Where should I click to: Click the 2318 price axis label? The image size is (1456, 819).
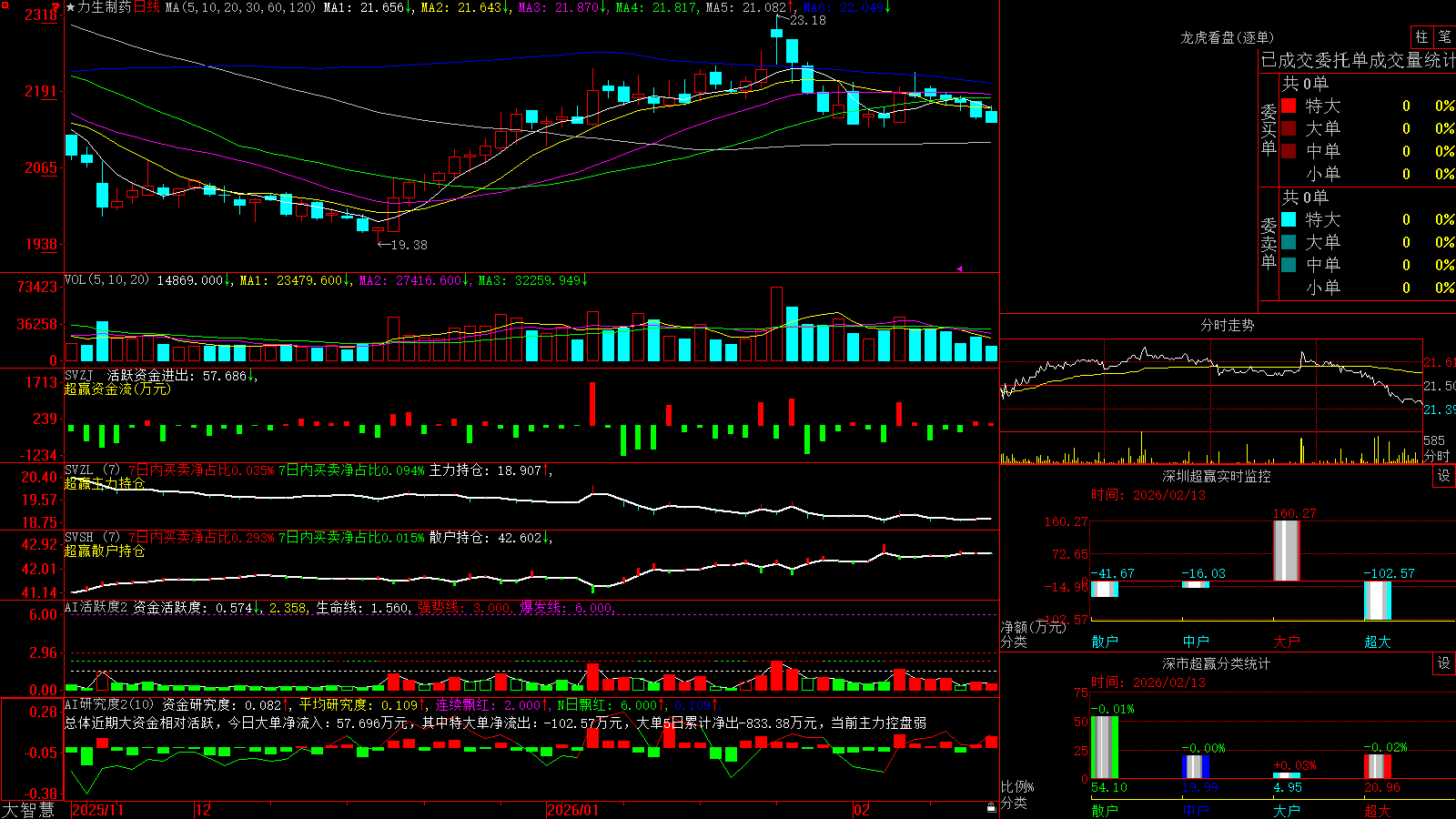pos(41,15)
